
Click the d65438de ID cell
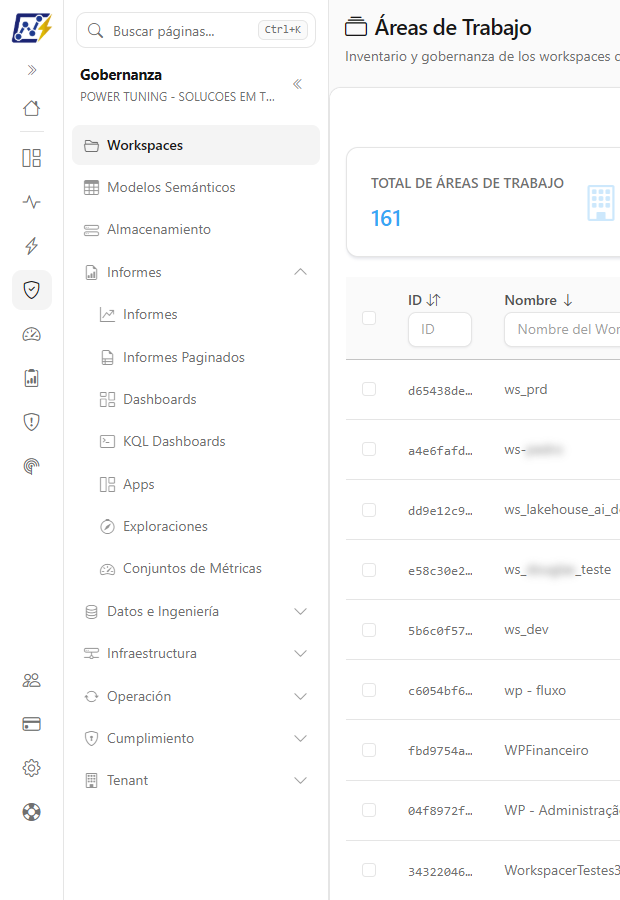tap(440, 391)
